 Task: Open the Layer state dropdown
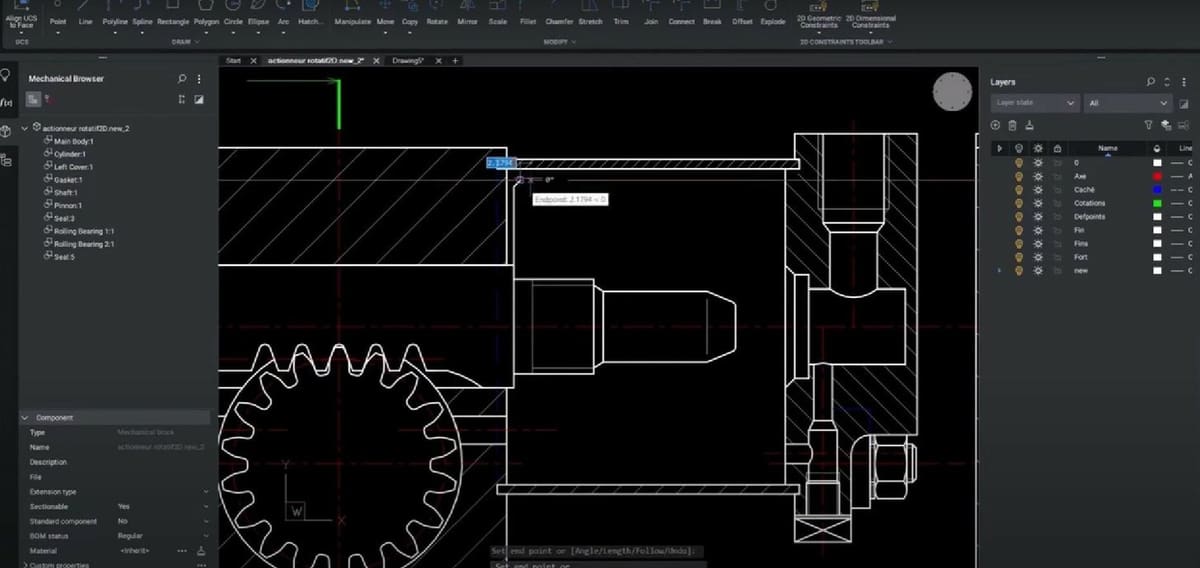click(1035, 103)
